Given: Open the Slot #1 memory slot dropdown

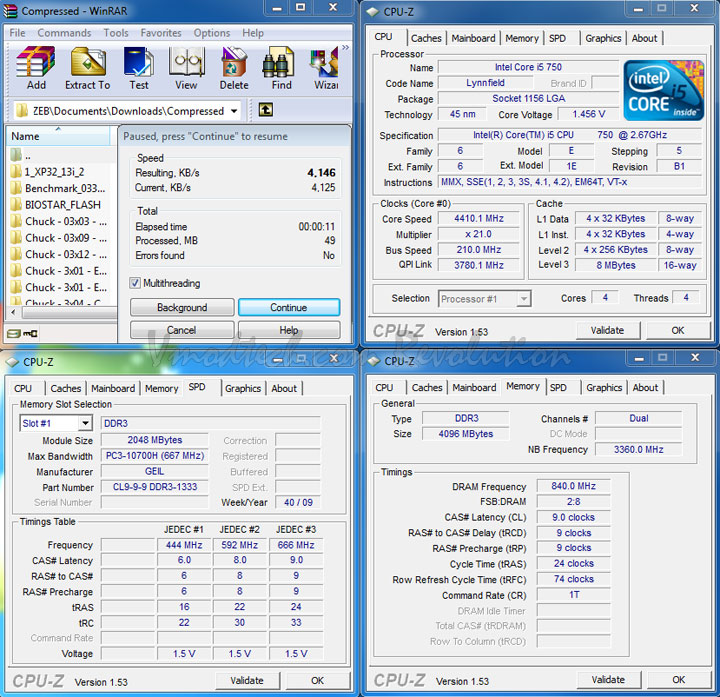Looking at the screenshot, I should tap(85, 423).
